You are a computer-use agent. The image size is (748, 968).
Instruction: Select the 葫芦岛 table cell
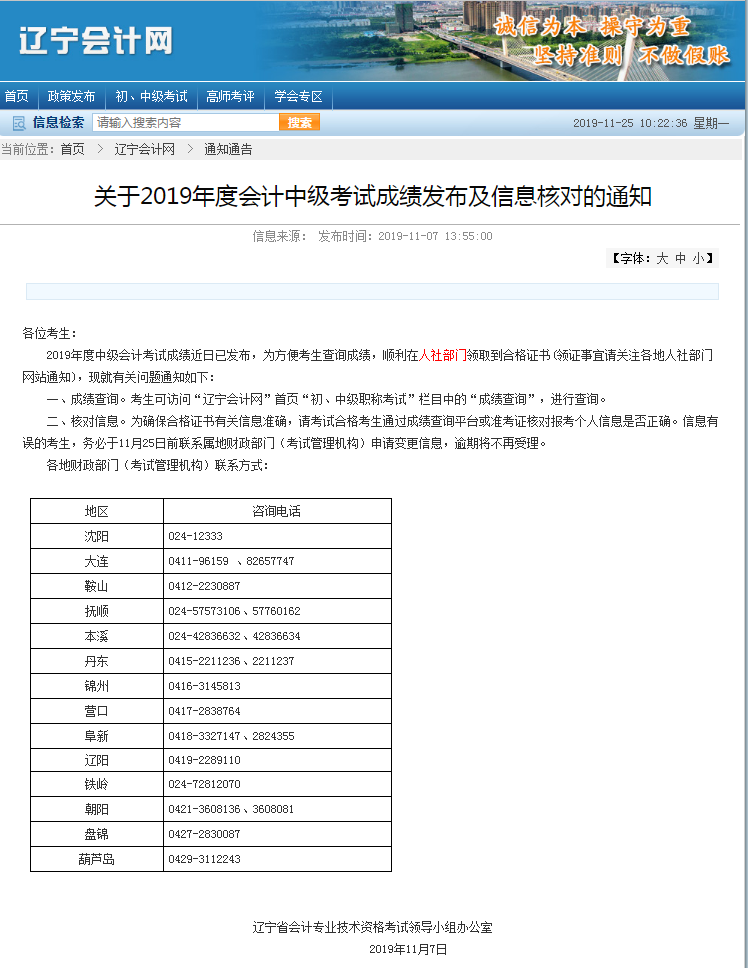coord(97,859)
